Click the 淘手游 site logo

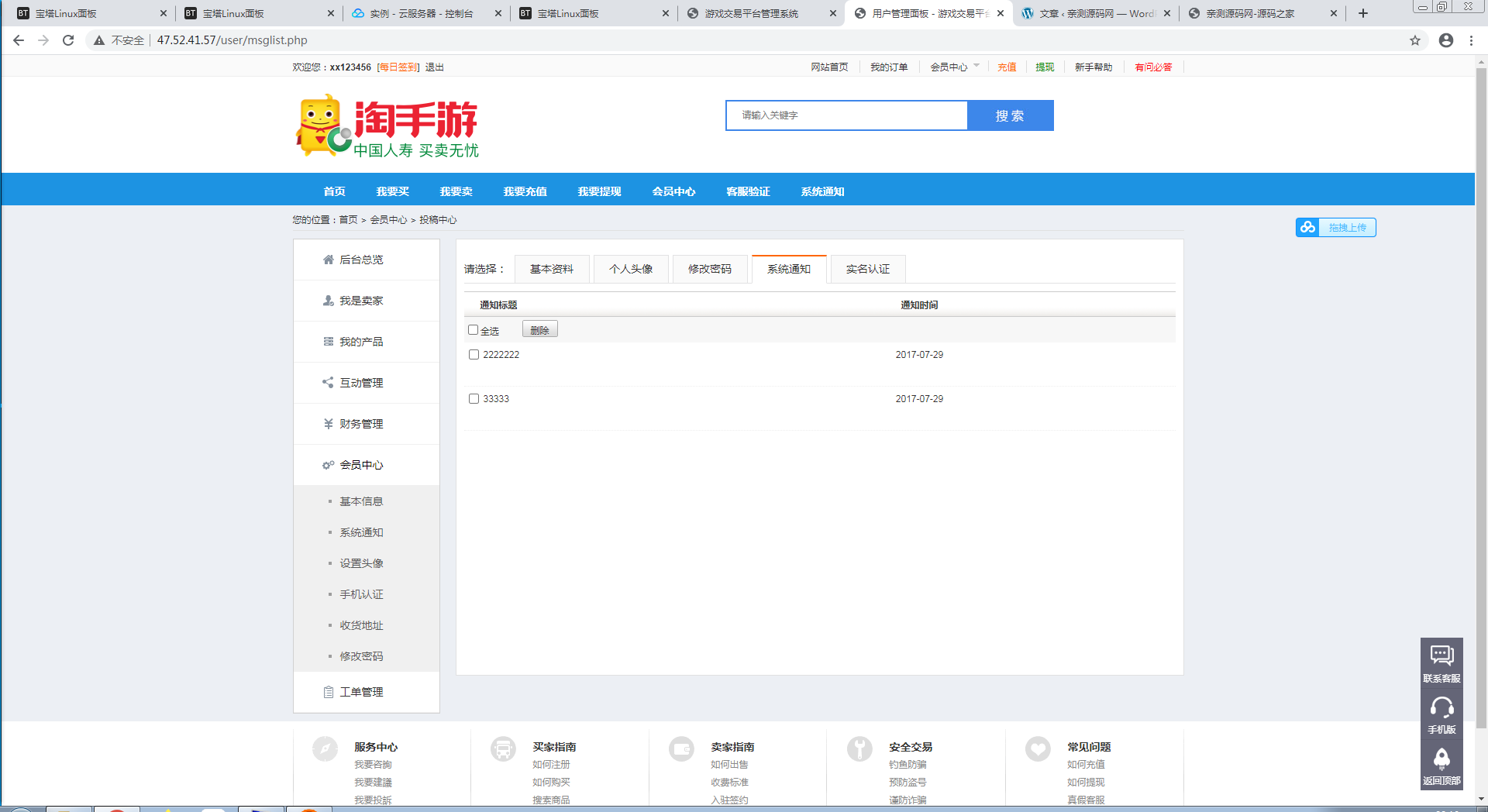(x=387, y=126)
